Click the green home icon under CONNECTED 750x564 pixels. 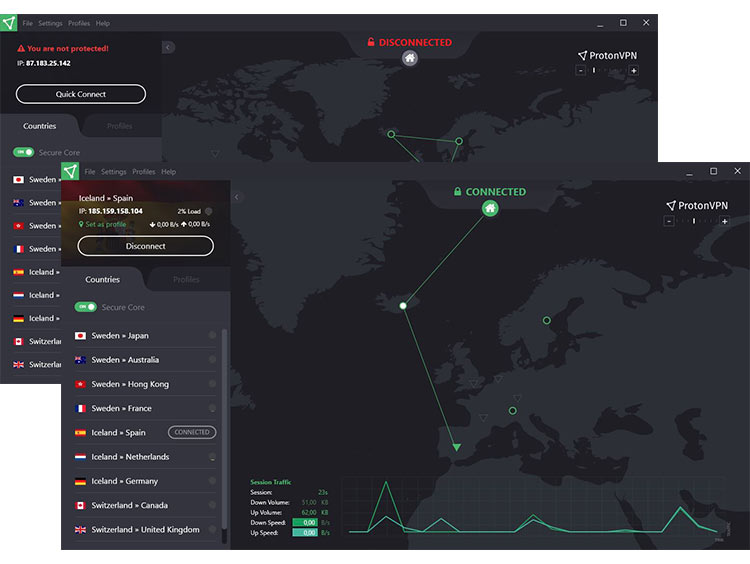pyautogui.click(x=490, y=208)
